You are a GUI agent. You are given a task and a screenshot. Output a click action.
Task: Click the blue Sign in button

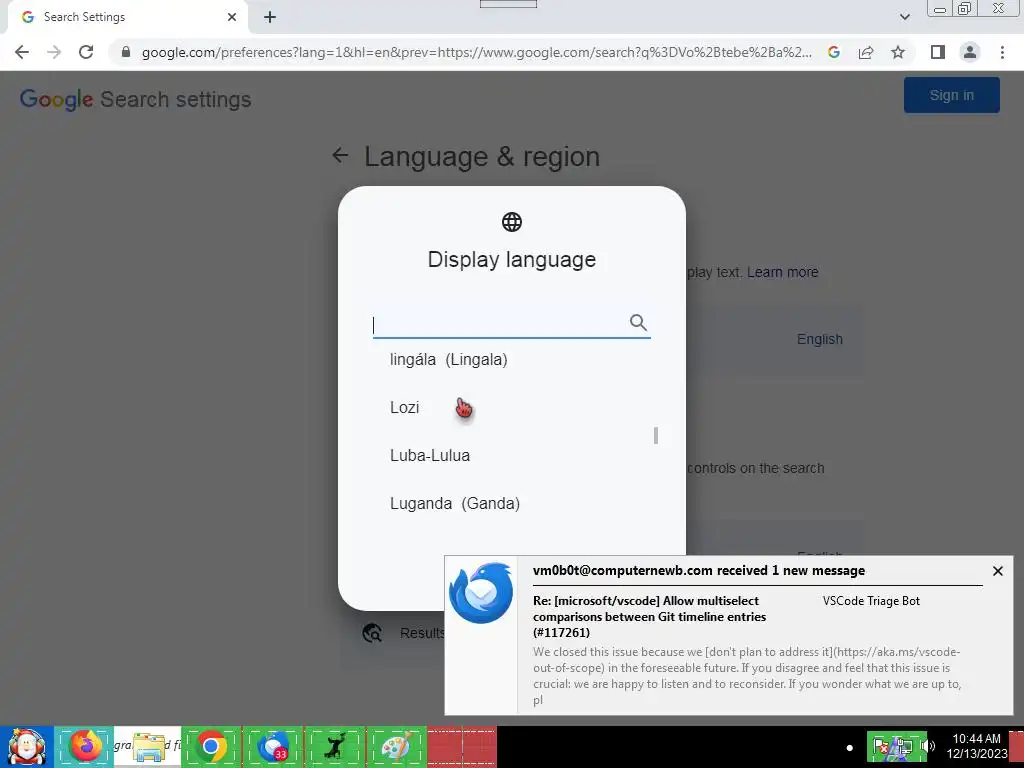[x=952, y=95]
